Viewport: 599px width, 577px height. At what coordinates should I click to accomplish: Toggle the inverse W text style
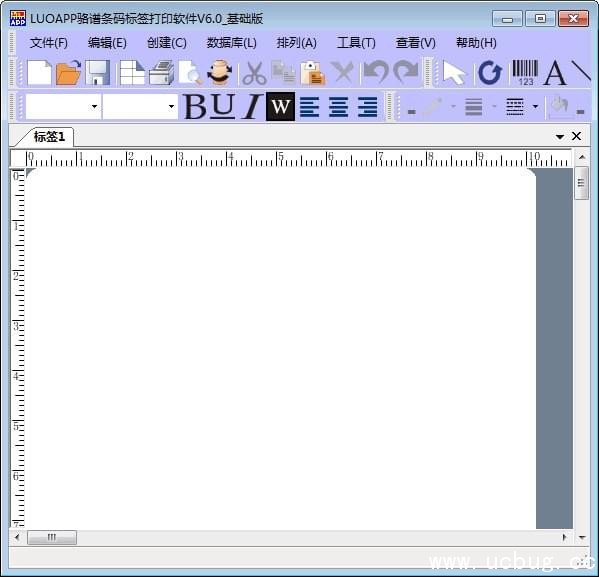click(280, 107)
